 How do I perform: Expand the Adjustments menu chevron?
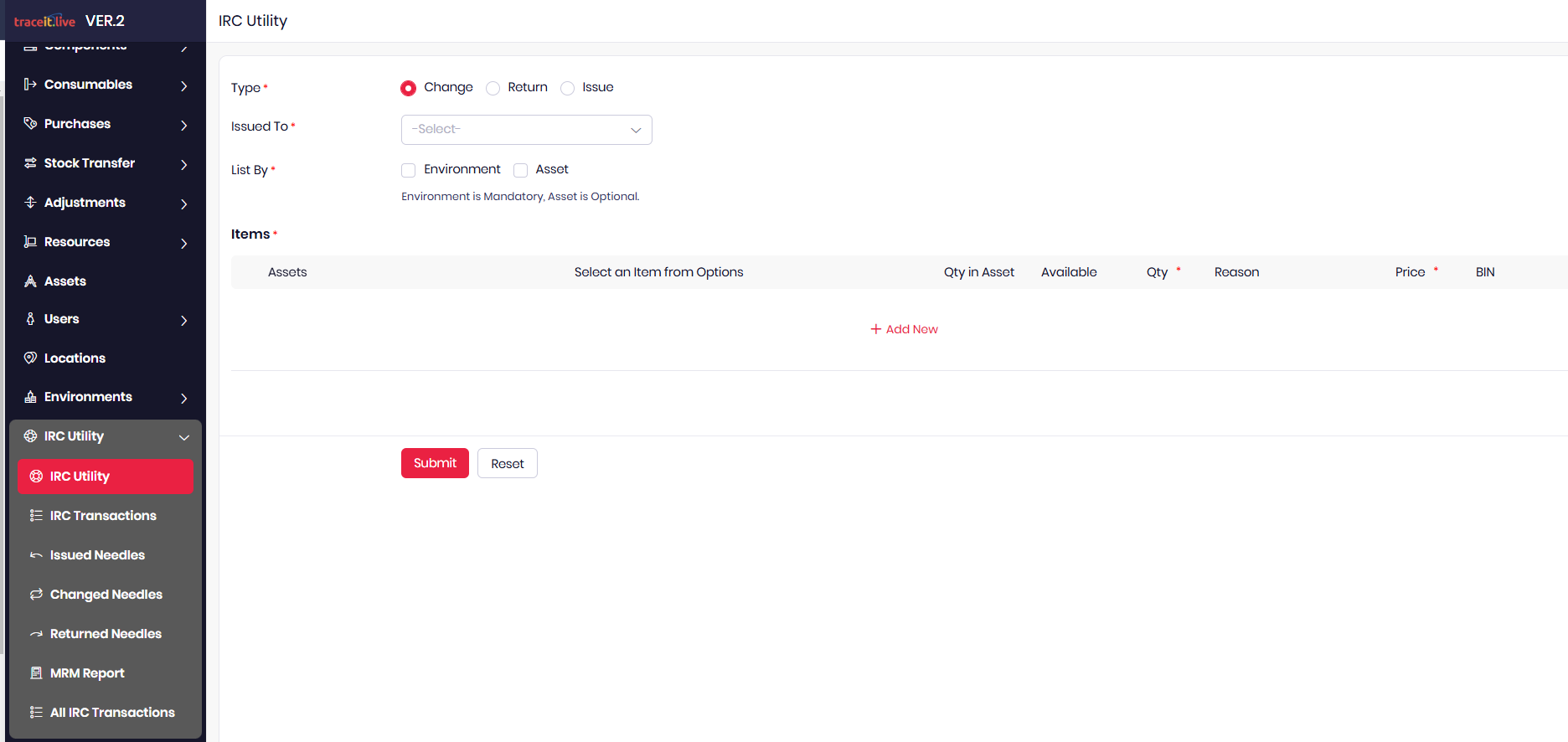[183, 204]
